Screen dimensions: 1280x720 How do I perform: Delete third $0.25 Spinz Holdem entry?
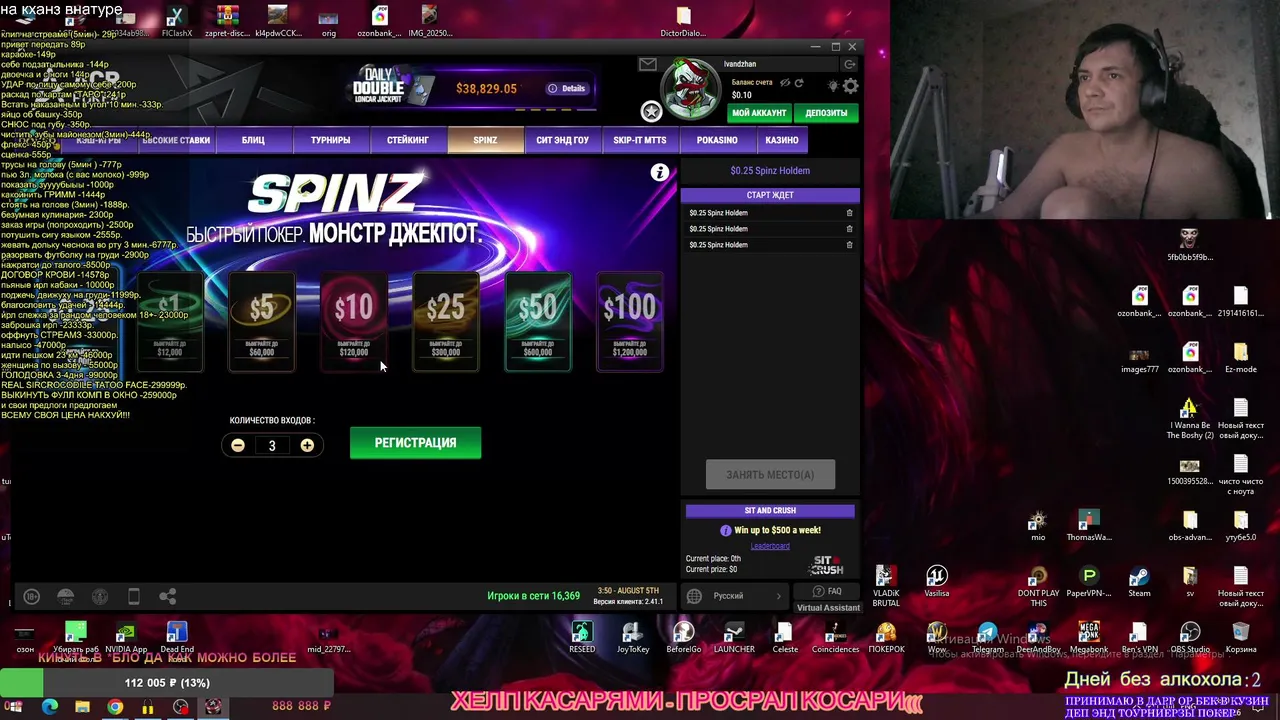[850, 245]
